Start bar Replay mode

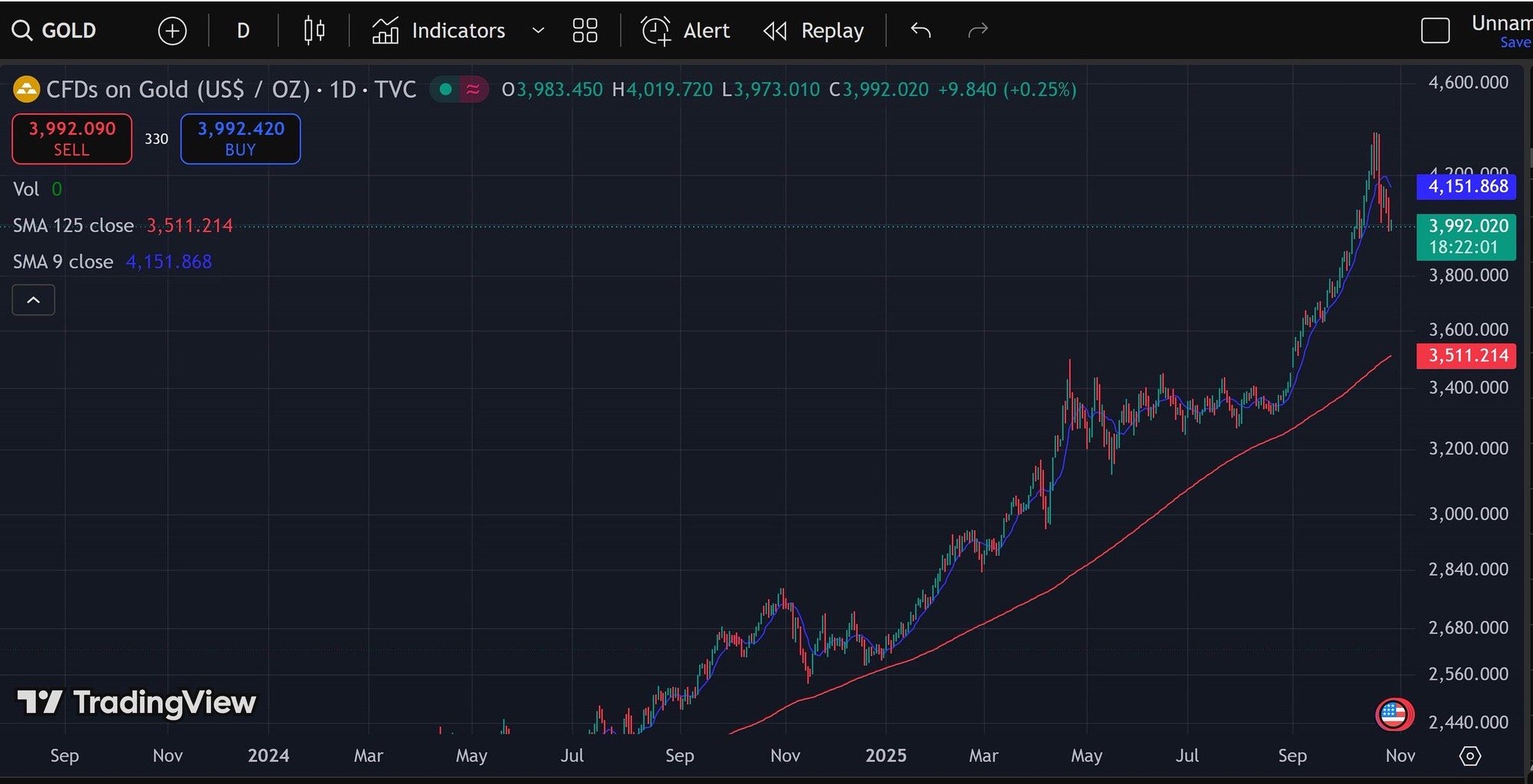tap(814, 31)
